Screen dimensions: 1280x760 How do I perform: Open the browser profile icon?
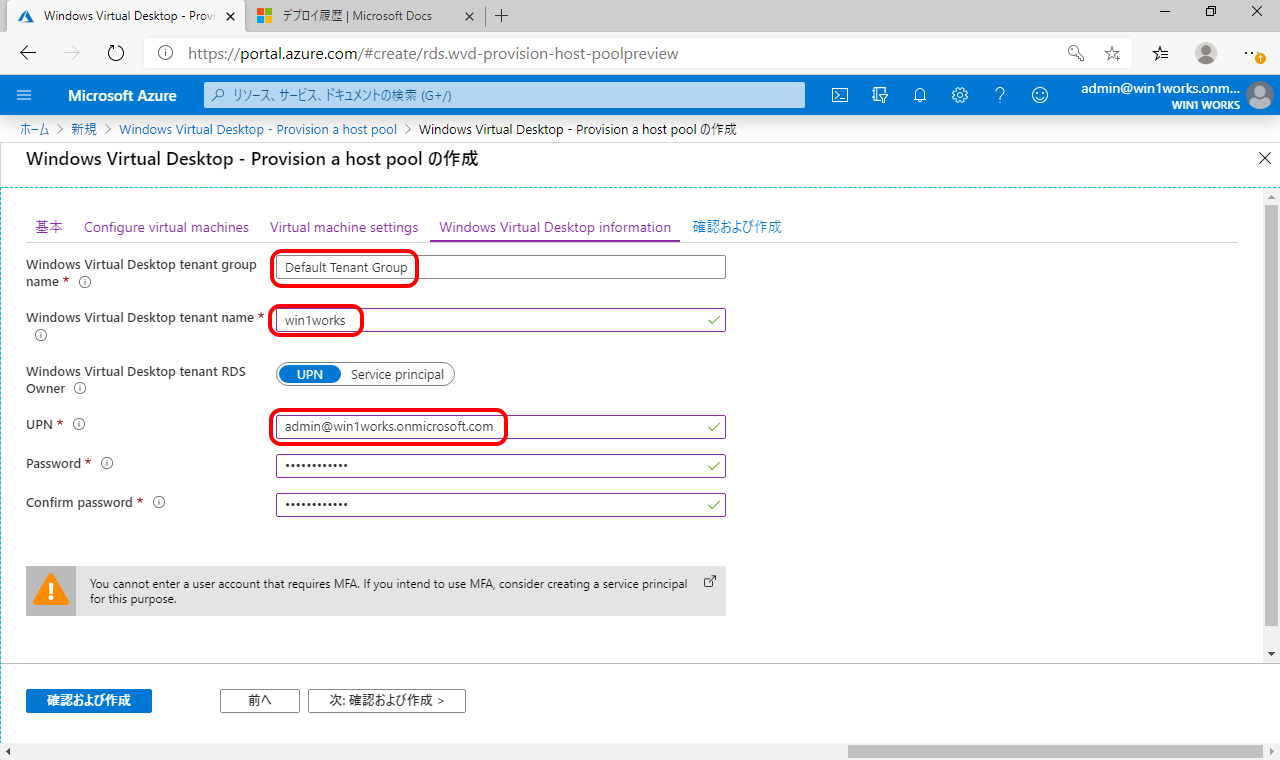tap(1207, 53)
